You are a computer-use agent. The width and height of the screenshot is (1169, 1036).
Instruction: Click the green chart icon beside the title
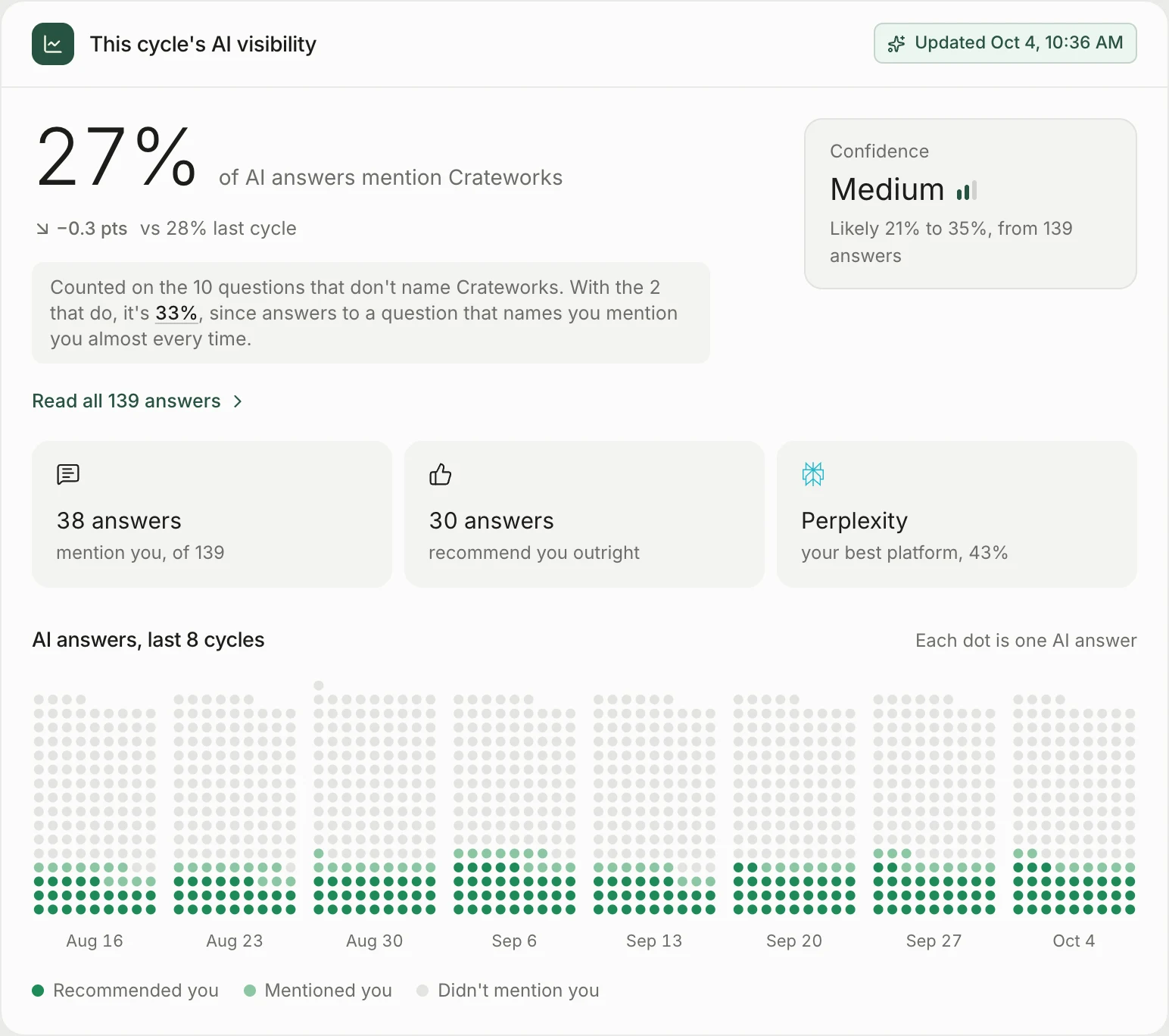click(53, 44)
